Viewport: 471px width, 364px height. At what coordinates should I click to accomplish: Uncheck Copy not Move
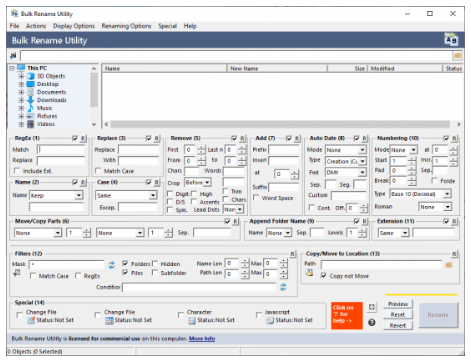tap(323, 276)
